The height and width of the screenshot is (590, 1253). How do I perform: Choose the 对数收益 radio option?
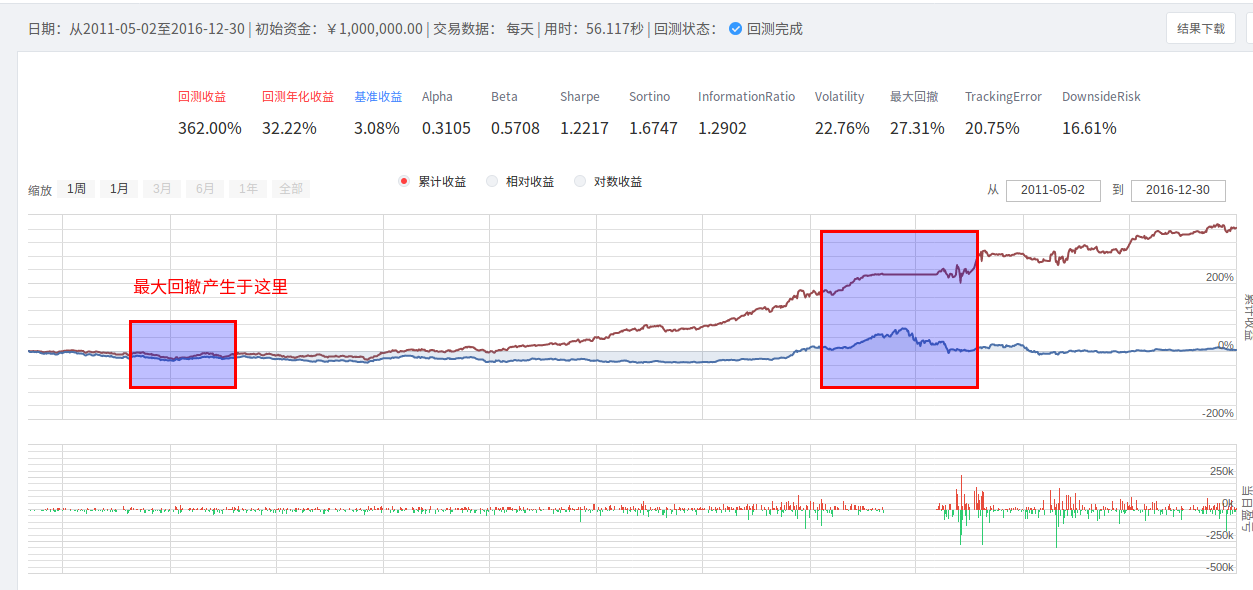579,182
